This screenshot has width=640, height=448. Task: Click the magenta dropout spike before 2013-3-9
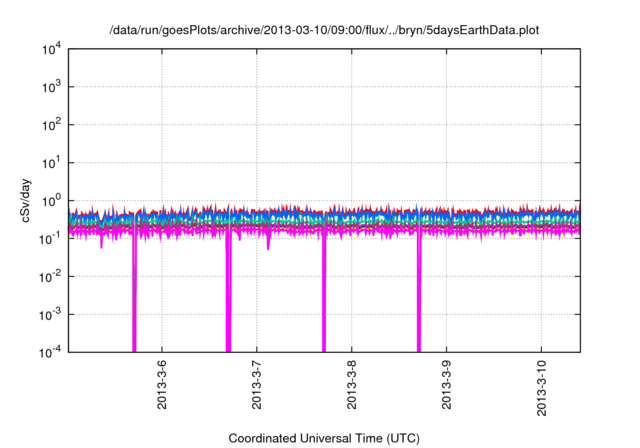[419, 292]
